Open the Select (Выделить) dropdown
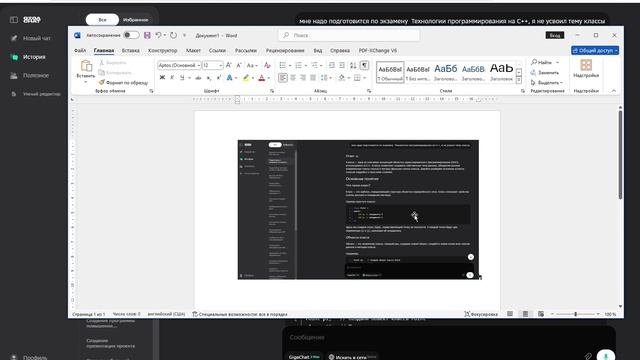640x360 pixels. 547,82
